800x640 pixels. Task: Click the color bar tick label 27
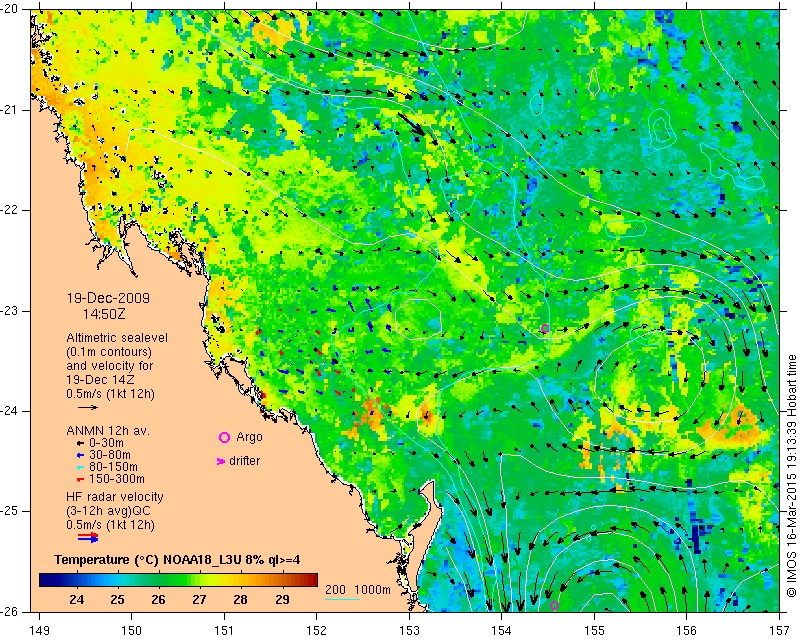coord(199,599)
